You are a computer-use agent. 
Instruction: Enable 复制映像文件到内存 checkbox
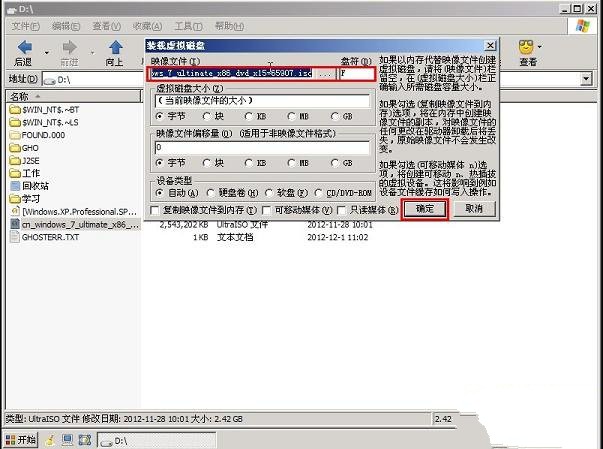[154, 210]
